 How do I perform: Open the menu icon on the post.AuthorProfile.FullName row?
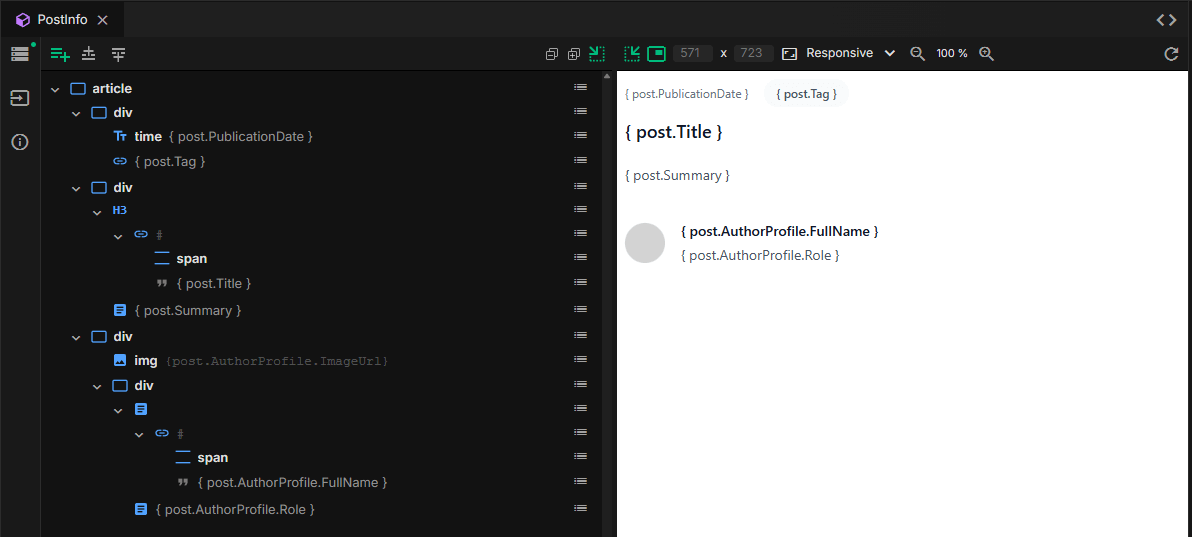(581, 481)
